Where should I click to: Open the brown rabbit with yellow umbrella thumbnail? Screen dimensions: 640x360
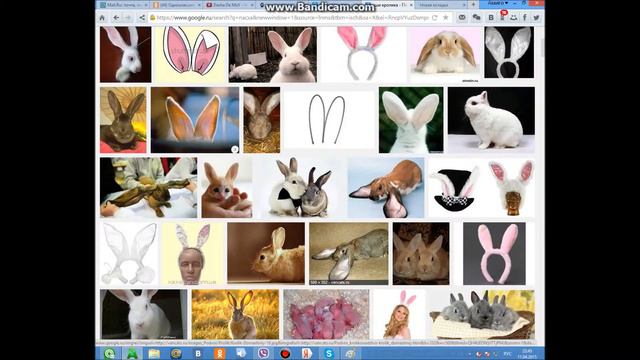pyautogui.click(x=123, y=120)
